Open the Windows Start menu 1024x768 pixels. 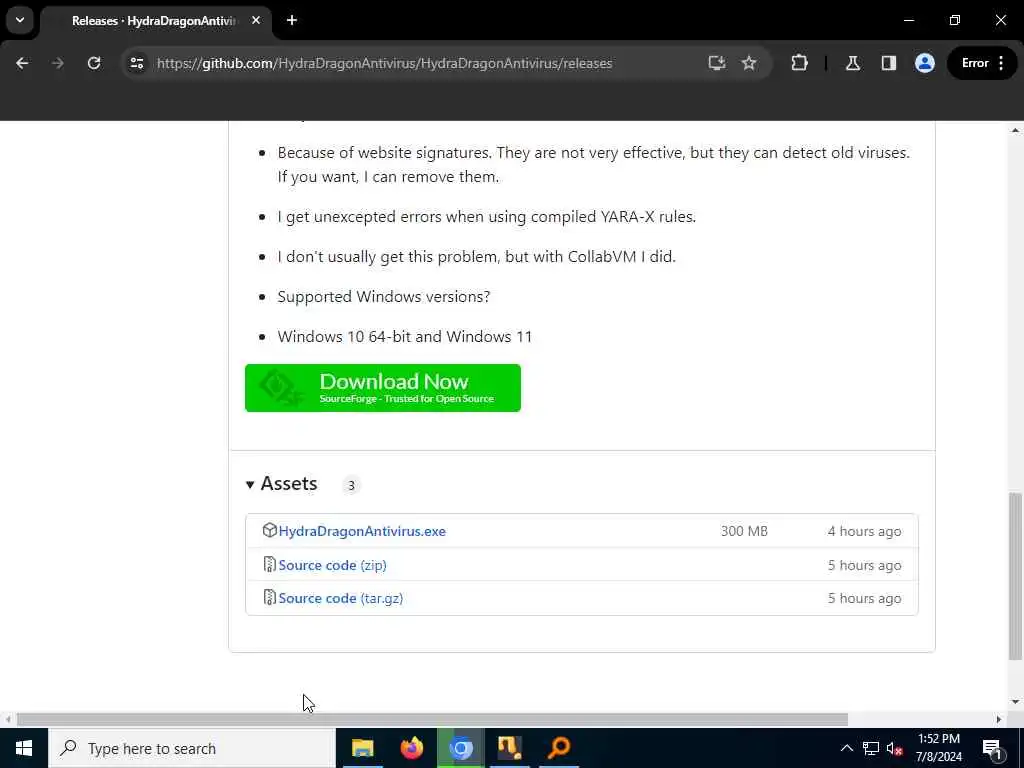pyautogui.click(x=24, y=748)
